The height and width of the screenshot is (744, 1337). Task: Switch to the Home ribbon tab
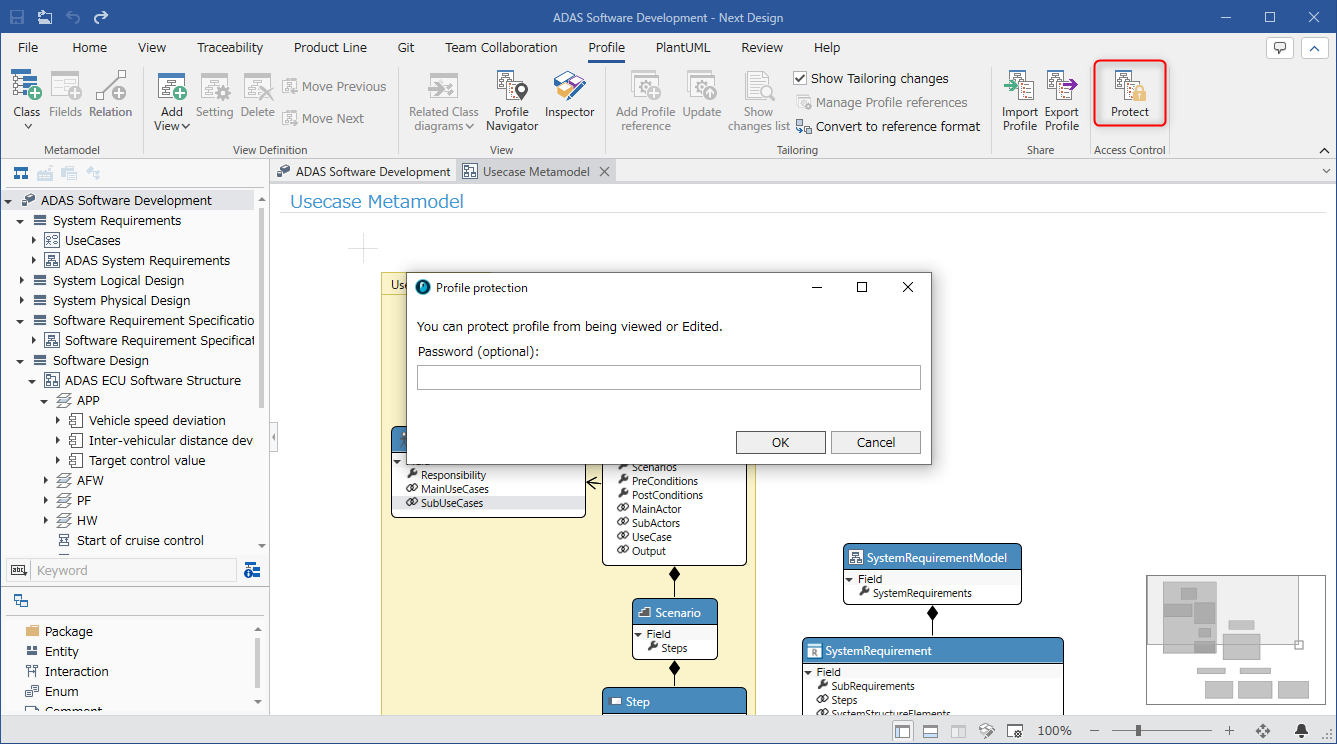coord(89,47)
